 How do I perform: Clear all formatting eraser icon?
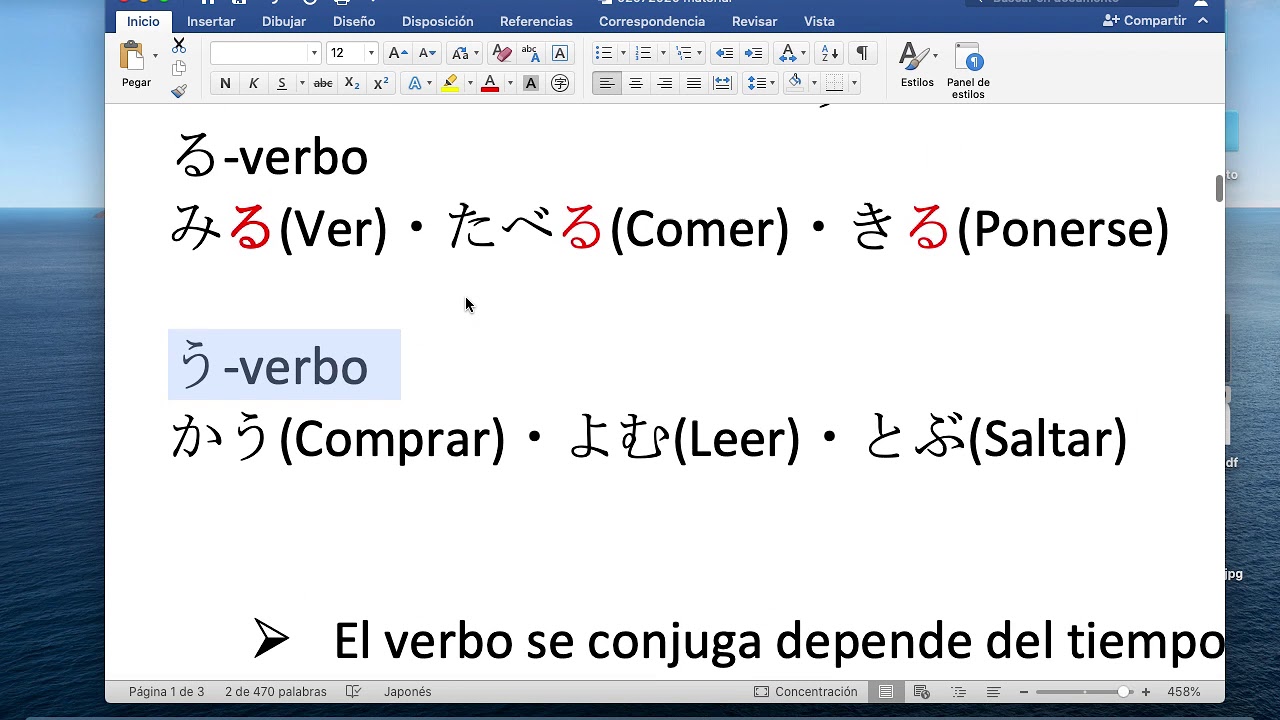click(502, 53)
